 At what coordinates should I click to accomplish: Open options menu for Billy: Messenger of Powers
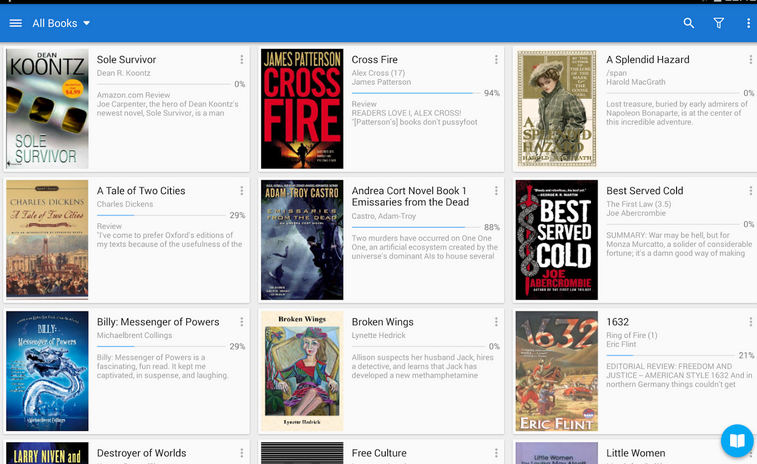[x=242, y=322]
